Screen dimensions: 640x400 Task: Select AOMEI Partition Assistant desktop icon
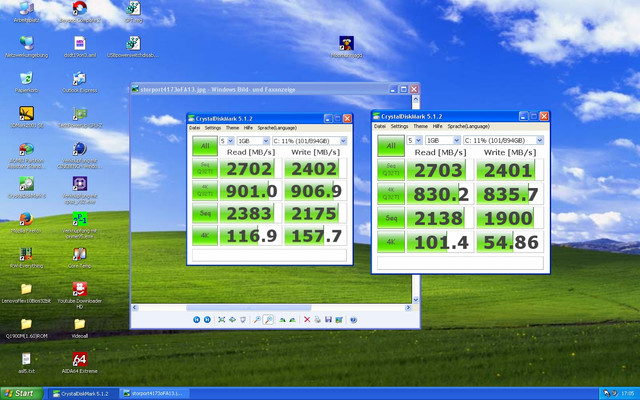pos(27,155)
